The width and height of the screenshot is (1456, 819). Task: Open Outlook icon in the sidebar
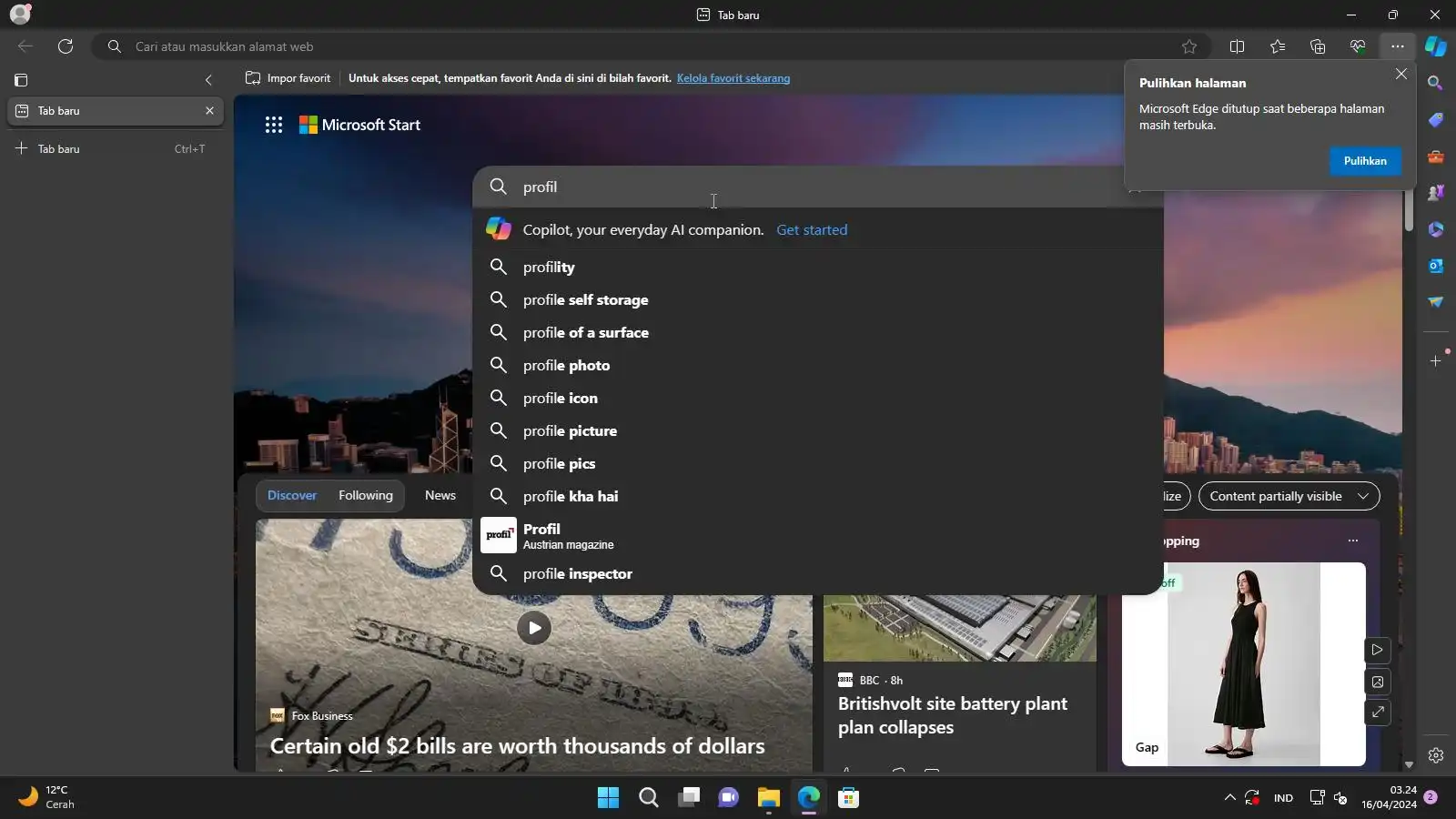point(1436,266)
